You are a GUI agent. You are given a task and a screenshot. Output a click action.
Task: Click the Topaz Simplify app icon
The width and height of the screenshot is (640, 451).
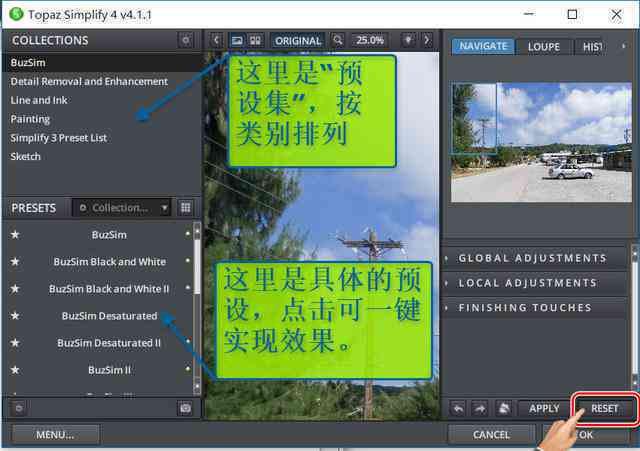coord(17,14)
